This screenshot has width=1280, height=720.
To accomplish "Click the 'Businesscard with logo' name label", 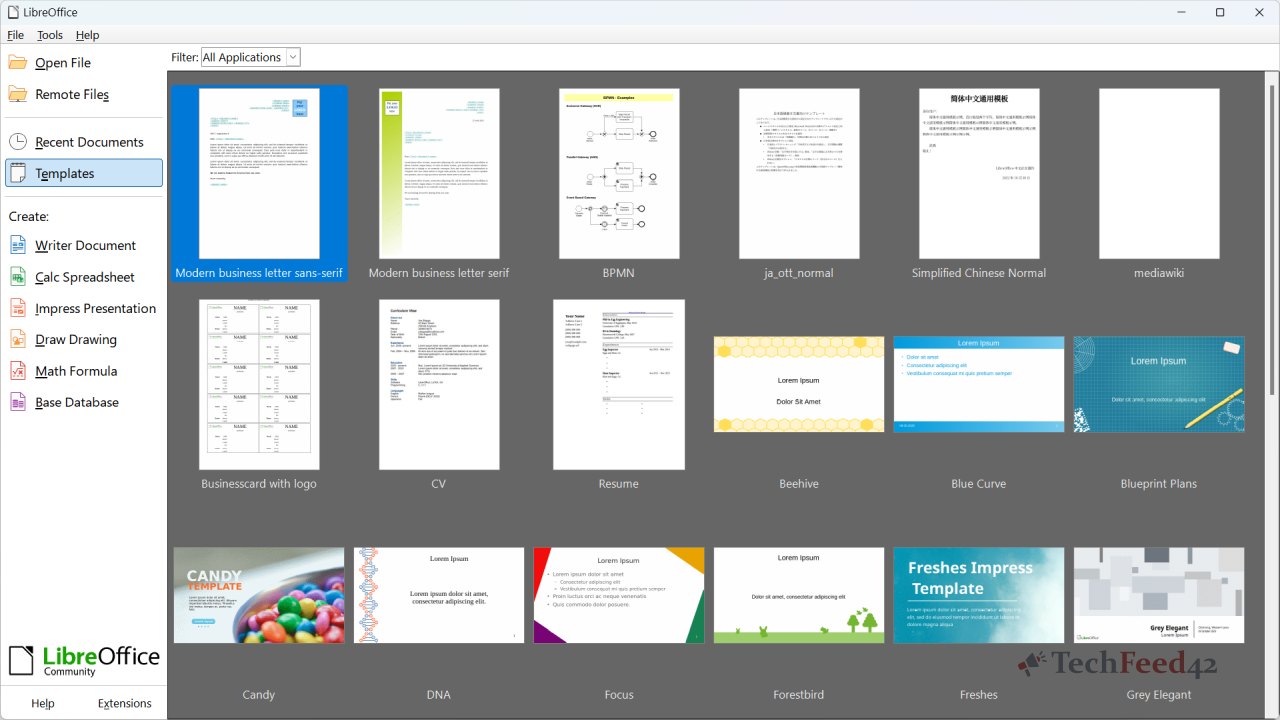I will tap(259, 484).
